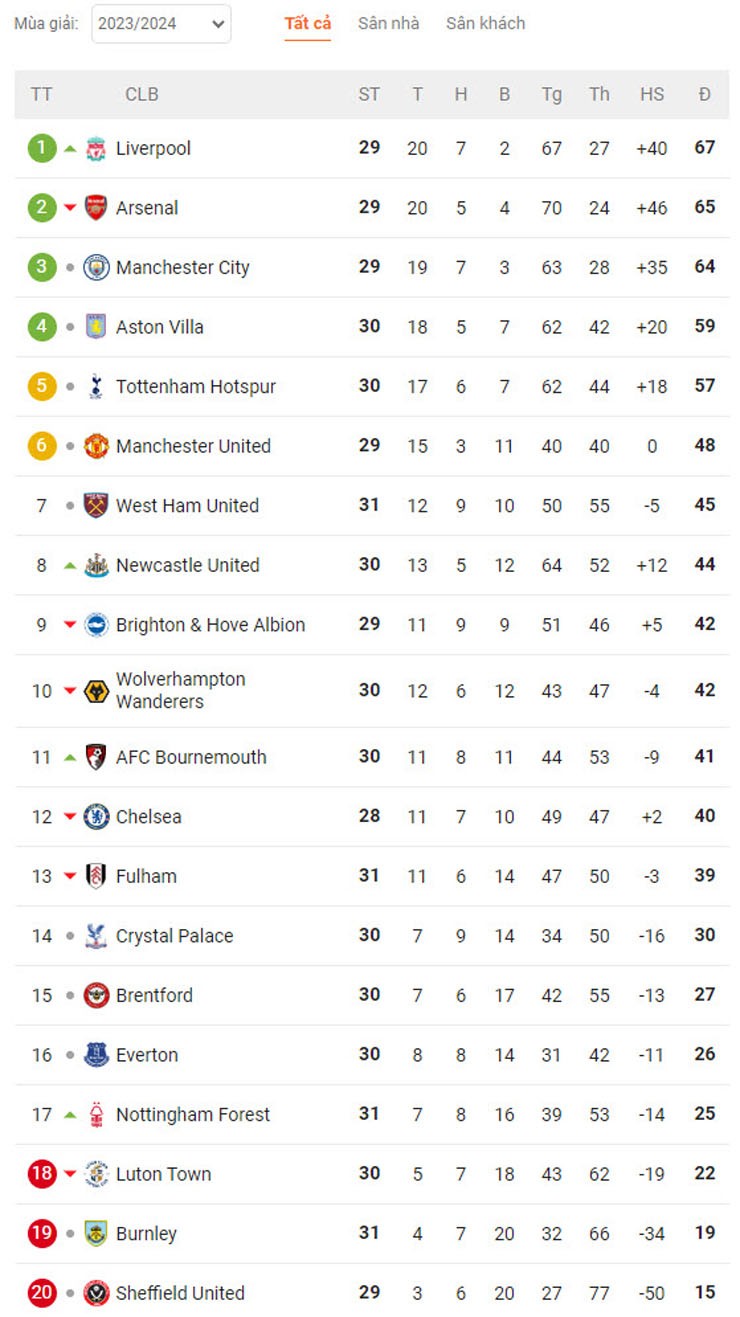
Task: Click the Wolverhampton Wanderers wolf crest
Action: tap(96, 691)
